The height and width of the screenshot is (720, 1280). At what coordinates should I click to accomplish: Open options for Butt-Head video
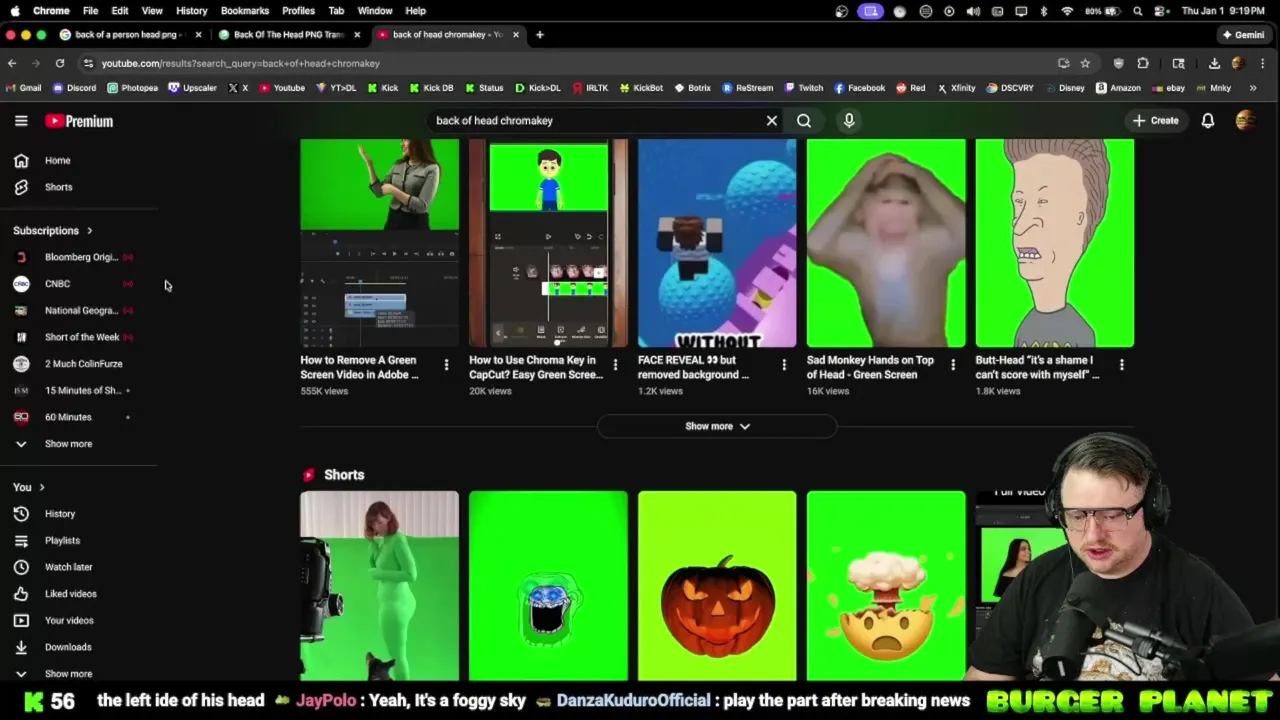[1122, 365]
